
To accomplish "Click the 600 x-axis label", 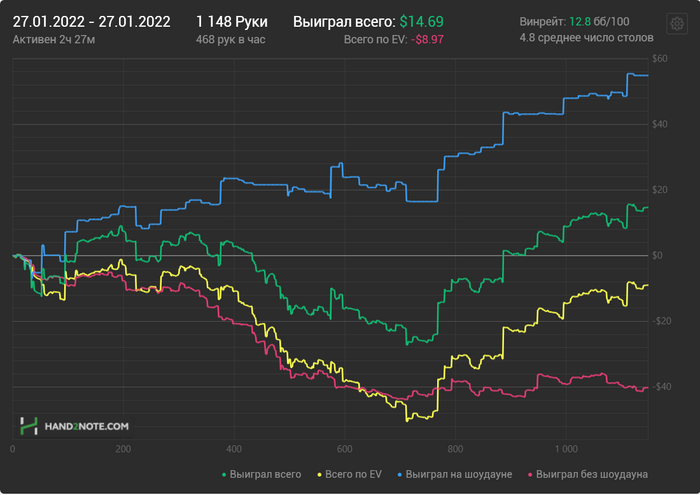I will (x=345, y=449).
